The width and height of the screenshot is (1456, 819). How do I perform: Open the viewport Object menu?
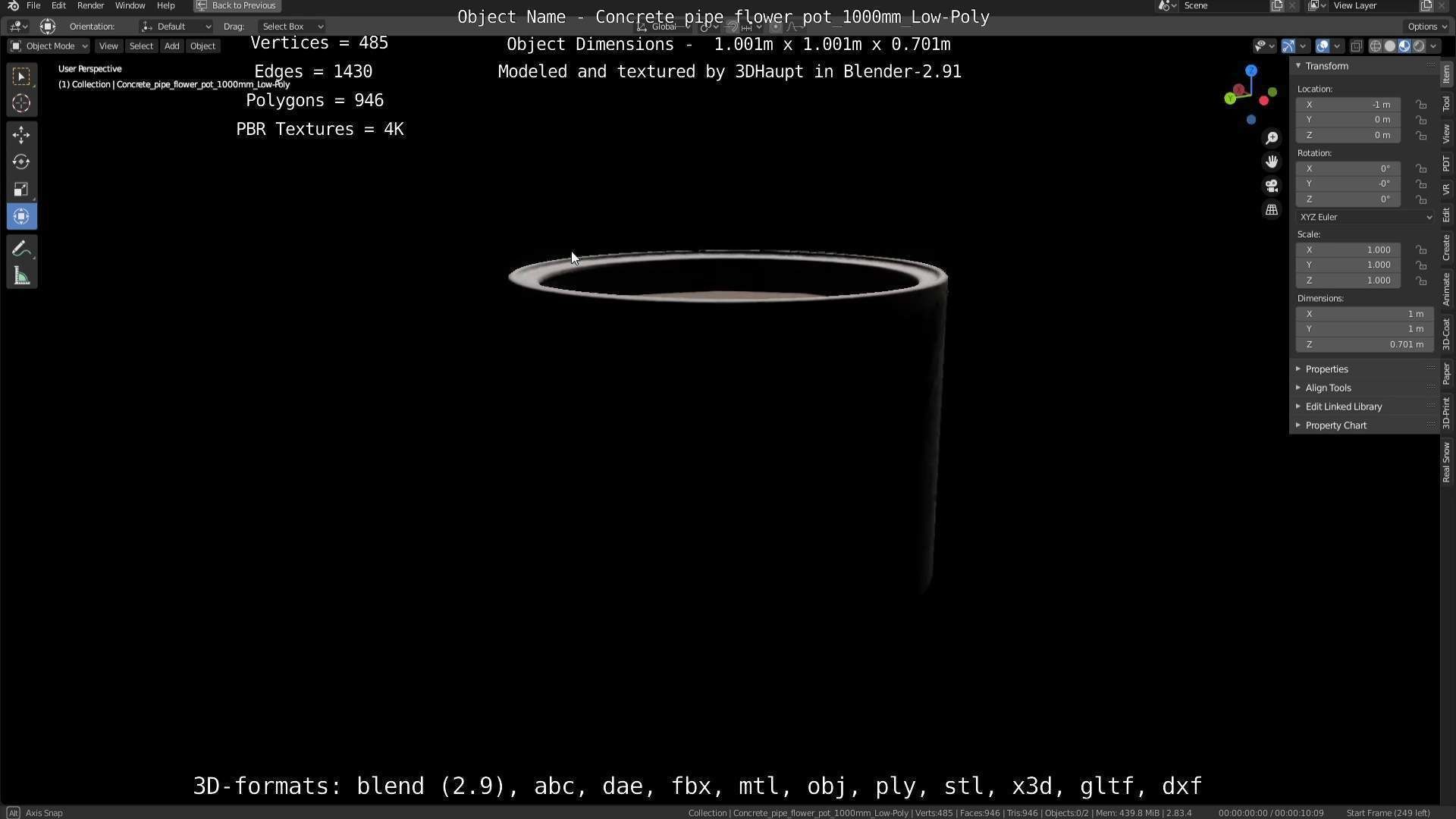pos(202,46)
